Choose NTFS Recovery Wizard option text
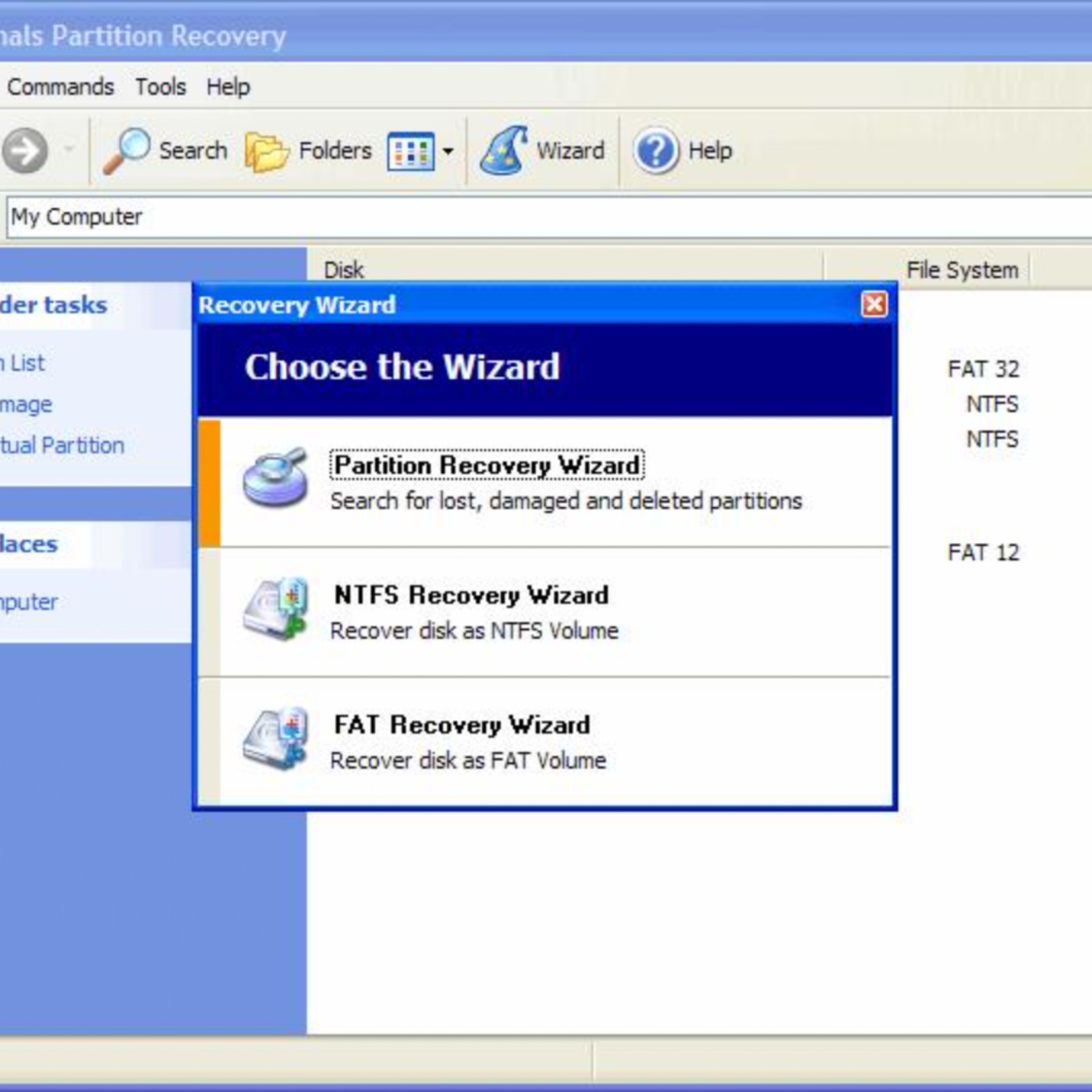 471,595
